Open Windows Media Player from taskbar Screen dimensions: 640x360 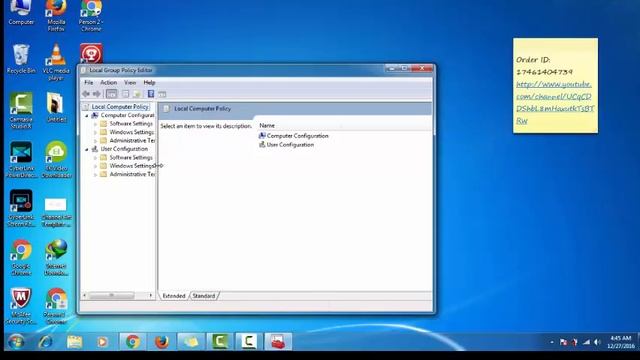[x=102, y=341]
